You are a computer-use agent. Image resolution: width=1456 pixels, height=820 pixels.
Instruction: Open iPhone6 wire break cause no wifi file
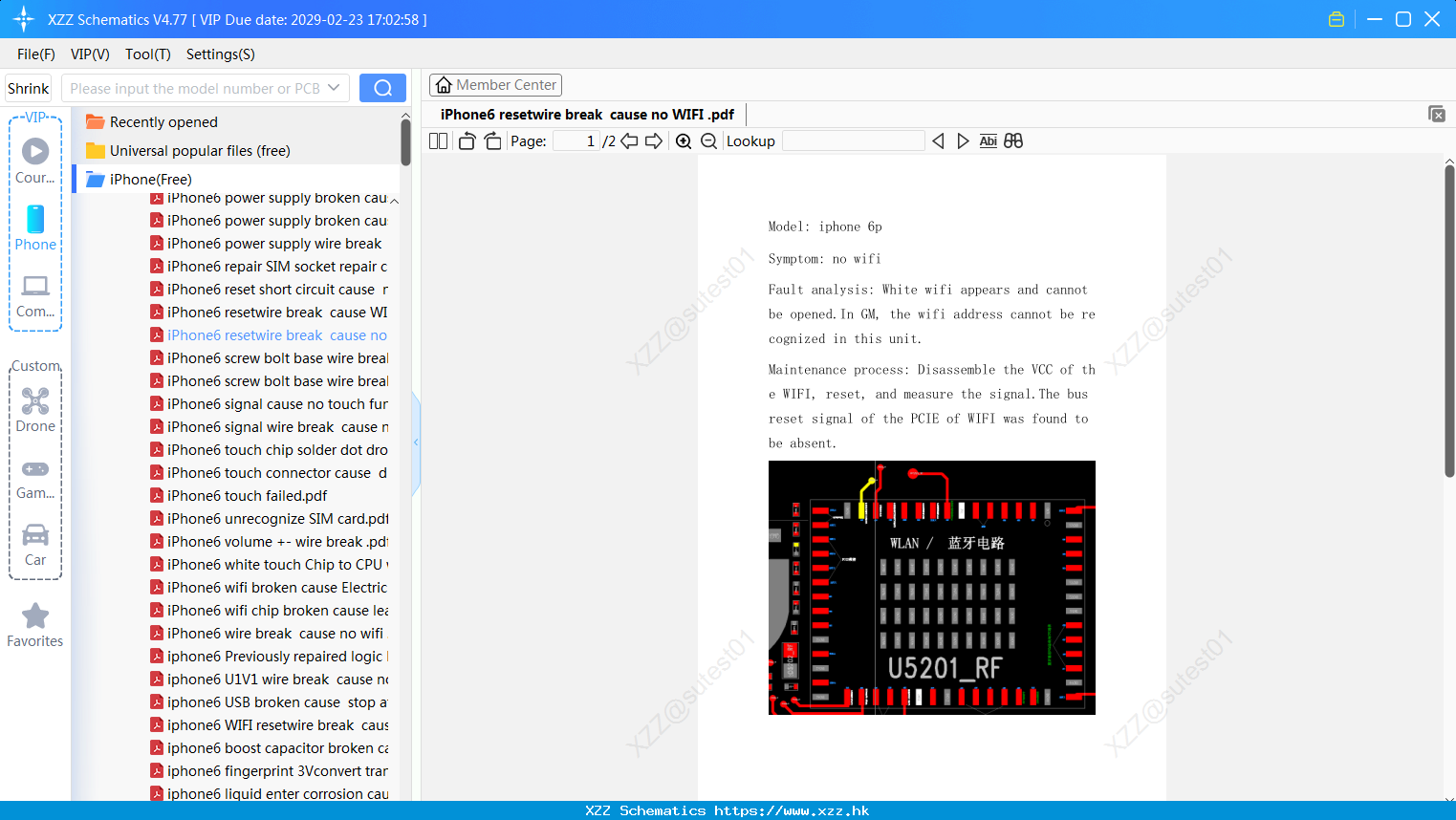point(267,634)
